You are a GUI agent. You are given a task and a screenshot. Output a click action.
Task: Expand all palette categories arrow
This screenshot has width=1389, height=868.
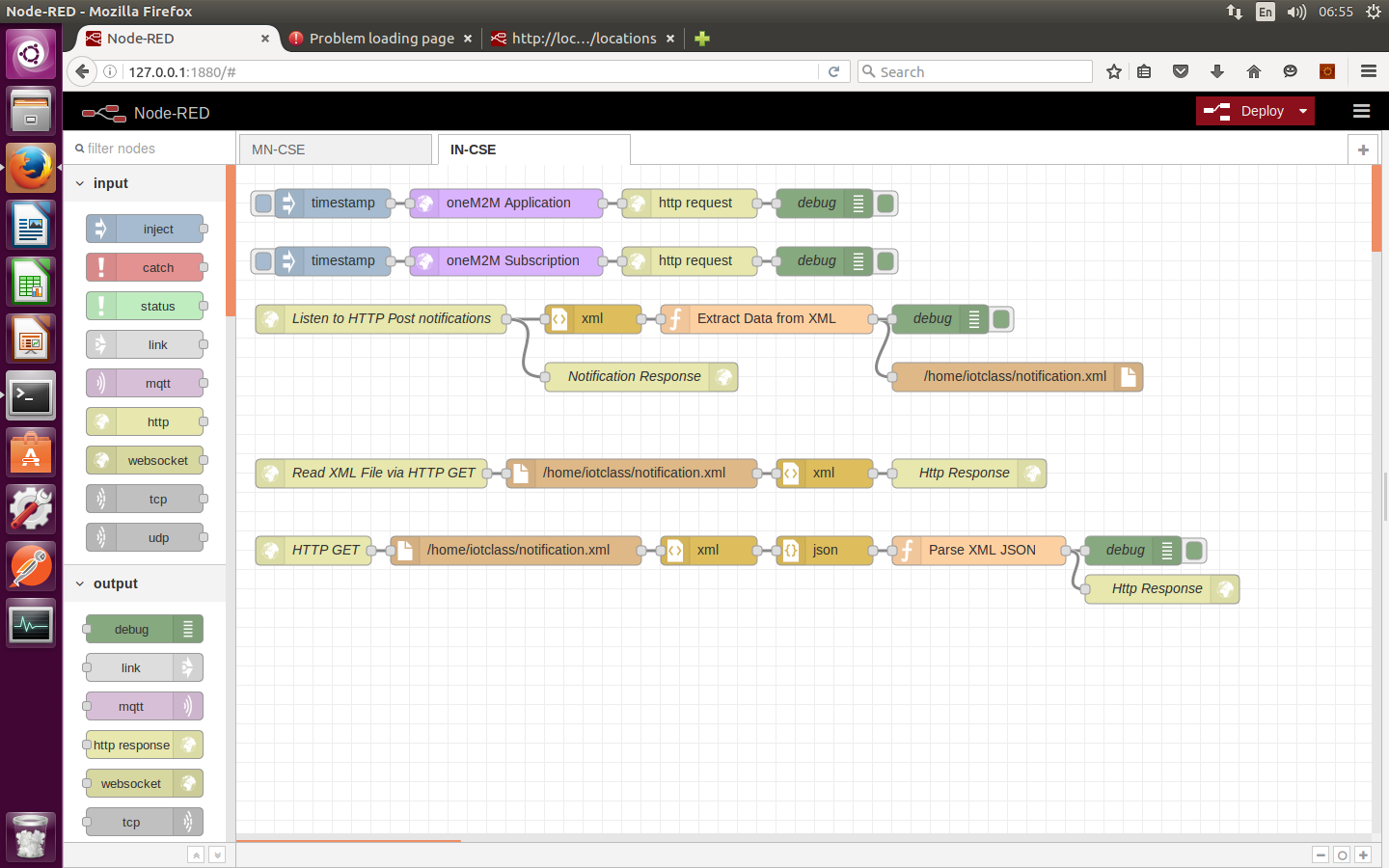pyautogui.click(x=217, y=854)
